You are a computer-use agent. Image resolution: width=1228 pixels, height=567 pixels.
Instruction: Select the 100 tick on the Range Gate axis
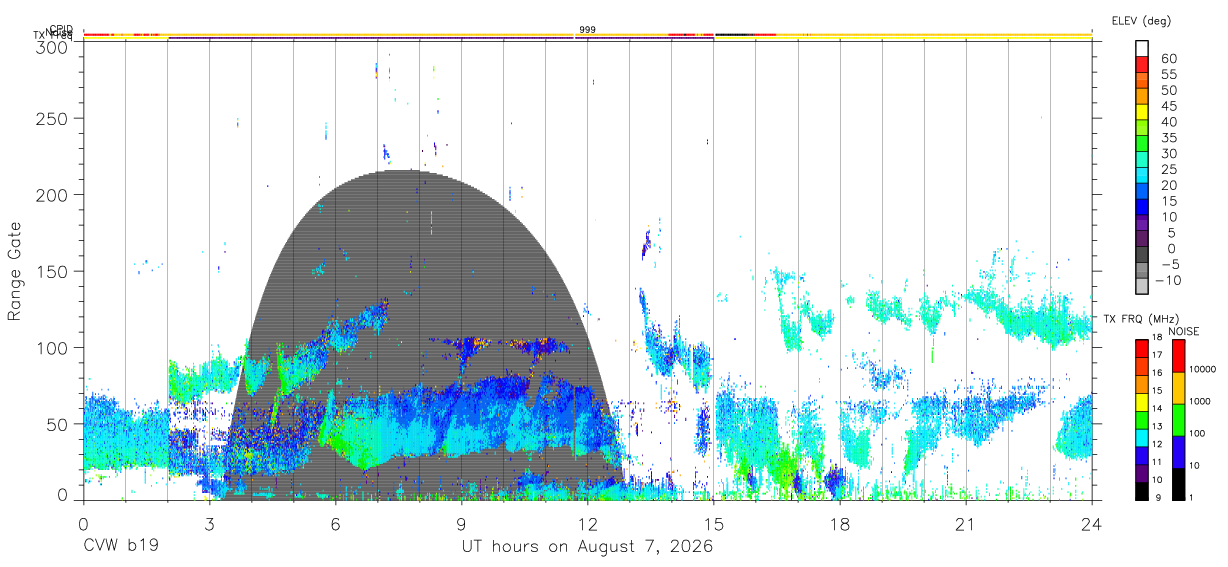[x=51, y=347]
